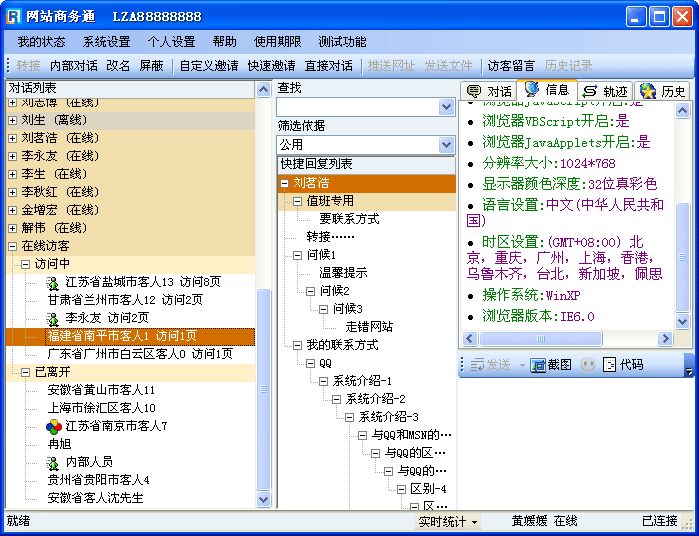Collapse the 在线访客 node

12,246
